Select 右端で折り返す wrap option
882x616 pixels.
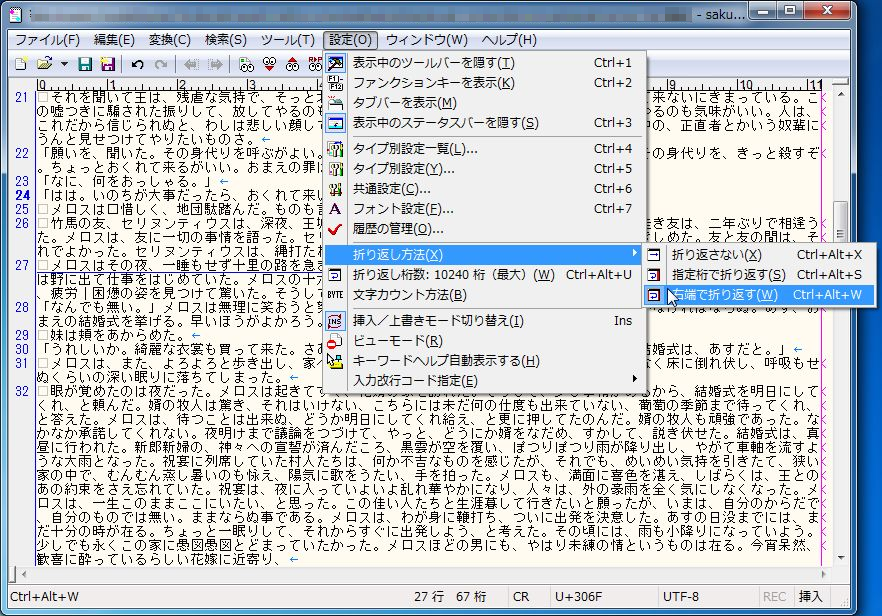(x=725, y=295)
